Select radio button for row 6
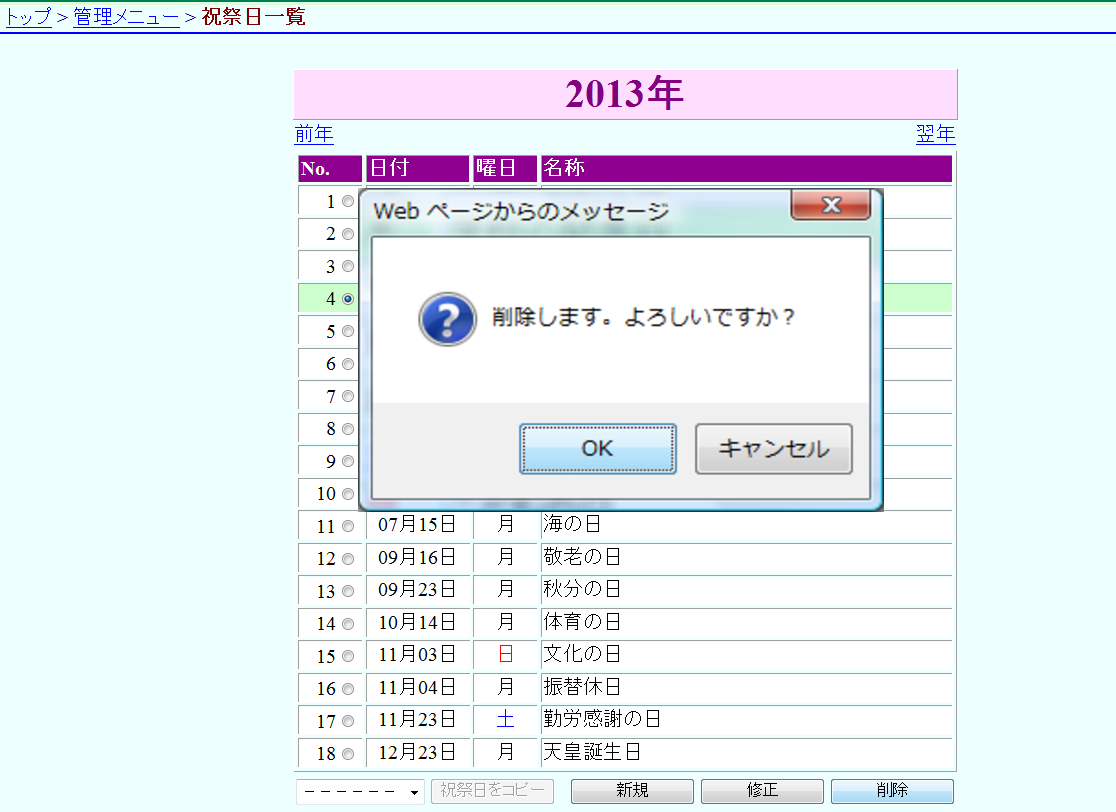1116x812 pixels. point(348,364)
